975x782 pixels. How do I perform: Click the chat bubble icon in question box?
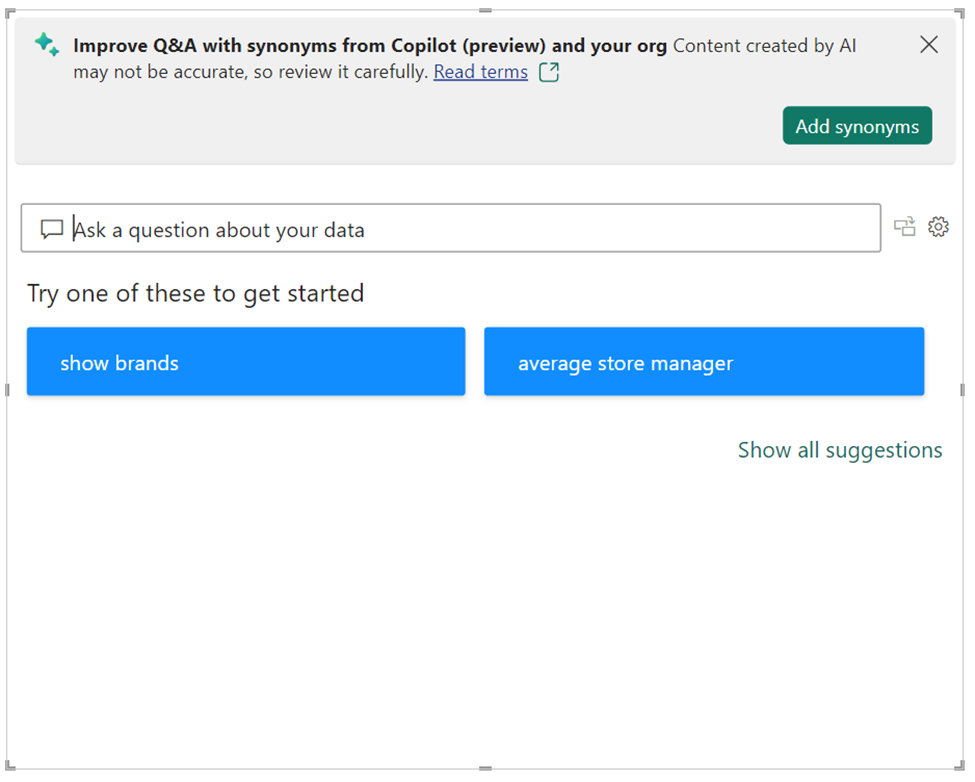pos(52,229)
